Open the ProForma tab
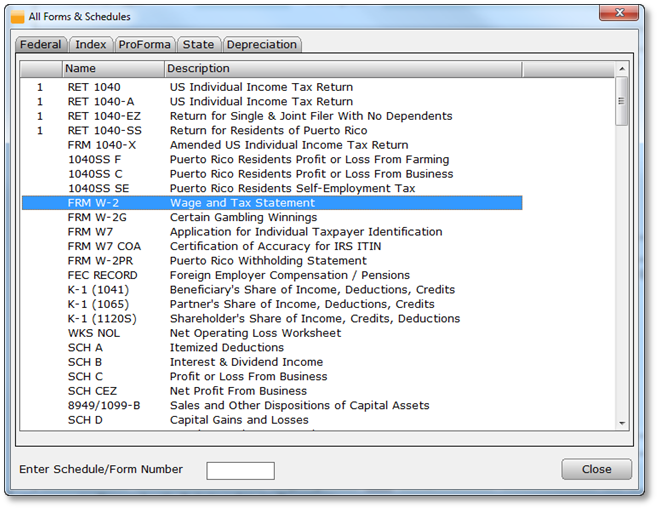The width and height of the screenshot is (658, 509). coord(144,45)
